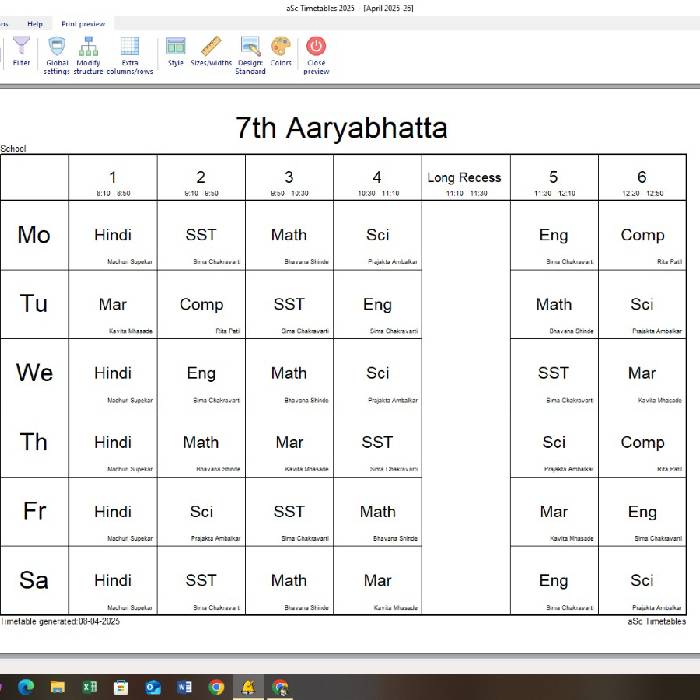Image resolution: width=700 pixels, height=700 pixels.
Task: Open File Explorer from the taskbar
Action: pyautogui.click(x=58, y=687)
